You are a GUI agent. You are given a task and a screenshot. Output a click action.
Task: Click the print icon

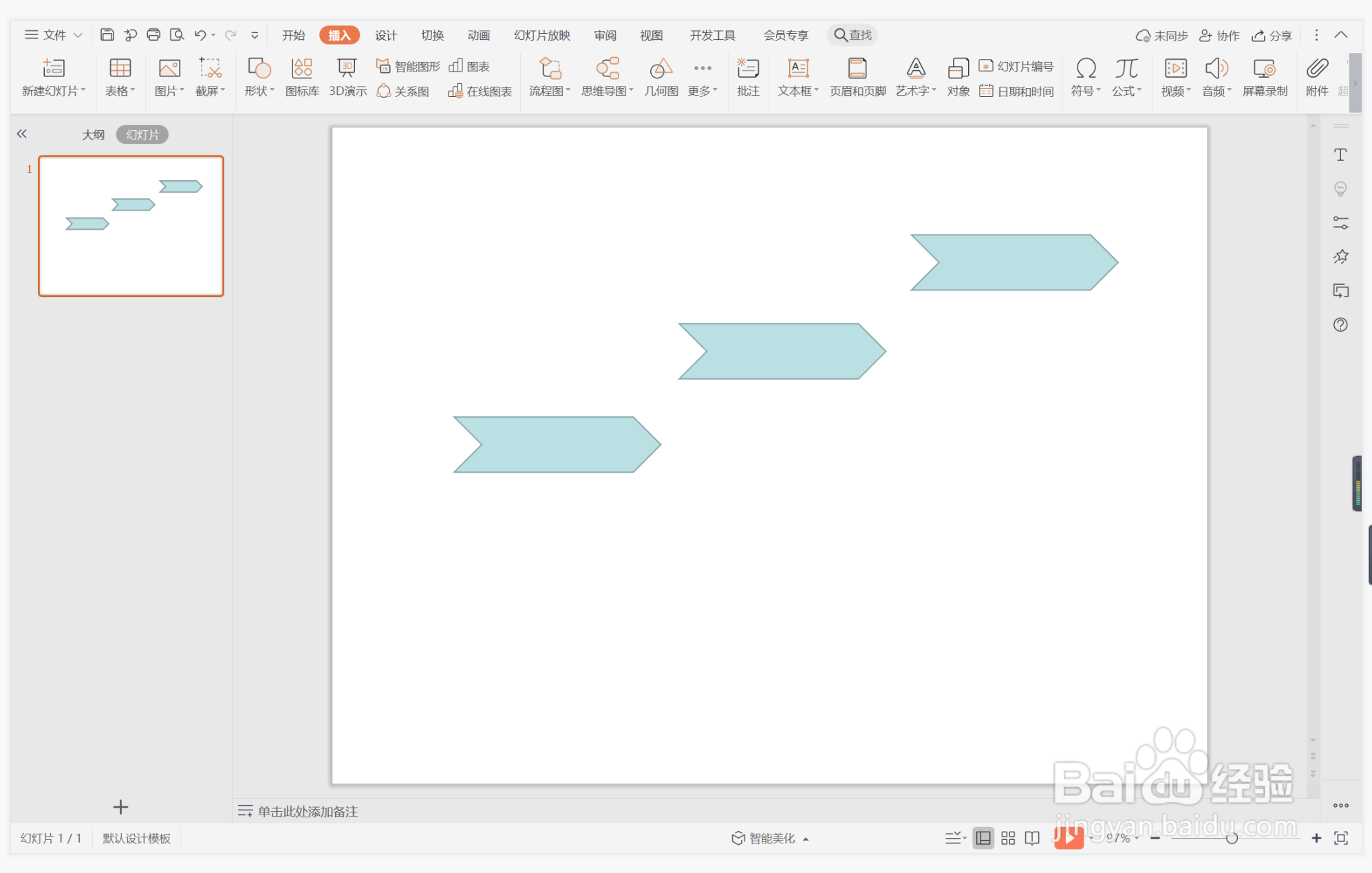click(153, 35)
